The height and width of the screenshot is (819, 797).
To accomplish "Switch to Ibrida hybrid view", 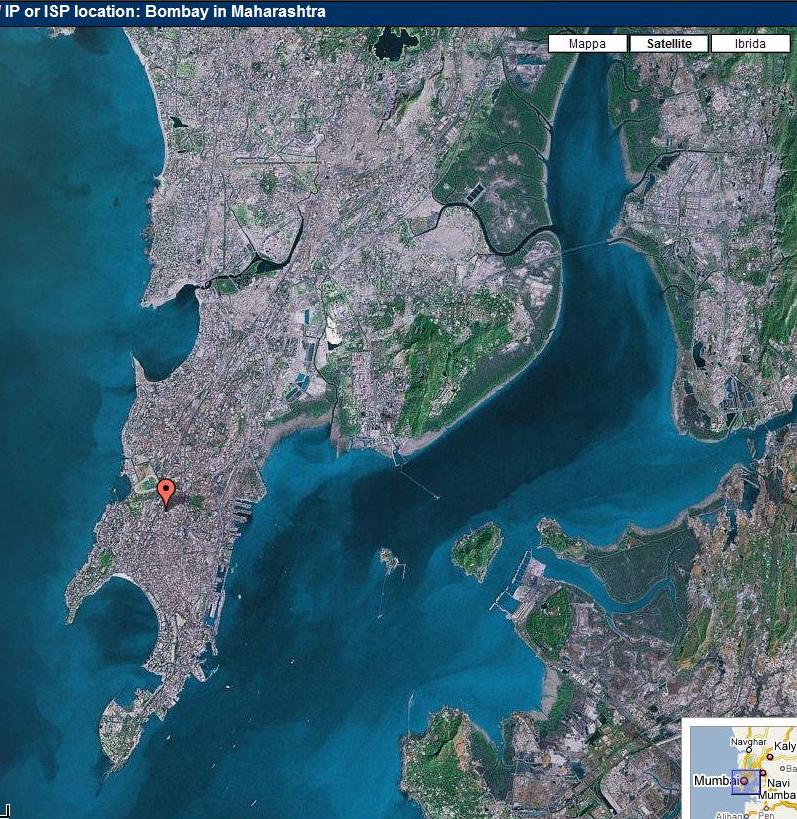I will pos(749,44).
